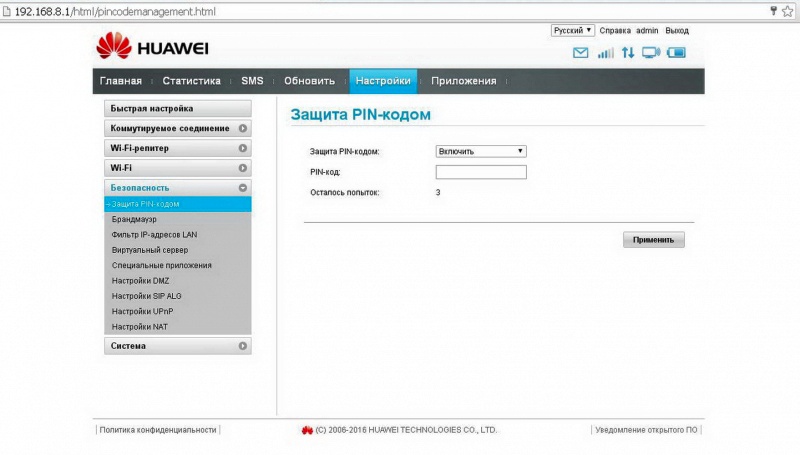Switch to the SMS tab
Image resolution: width=800 pixels, height=455 pixels.
click(x=252, y=81)
